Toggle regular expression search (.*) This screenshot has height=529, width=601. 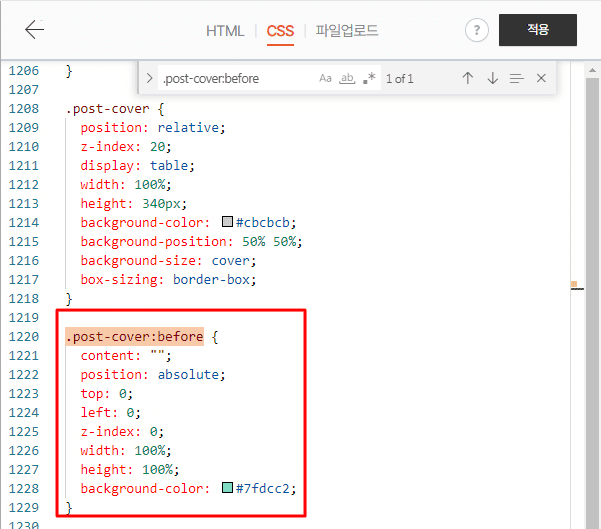click(x=369, y=79)
